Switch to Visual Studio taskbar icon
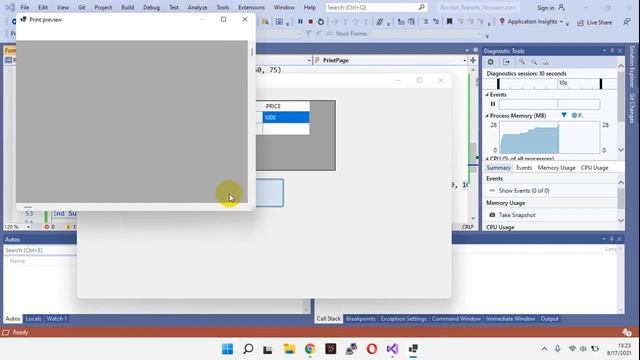The width and height of the screenshot is (640, 360). pos(392,349)
